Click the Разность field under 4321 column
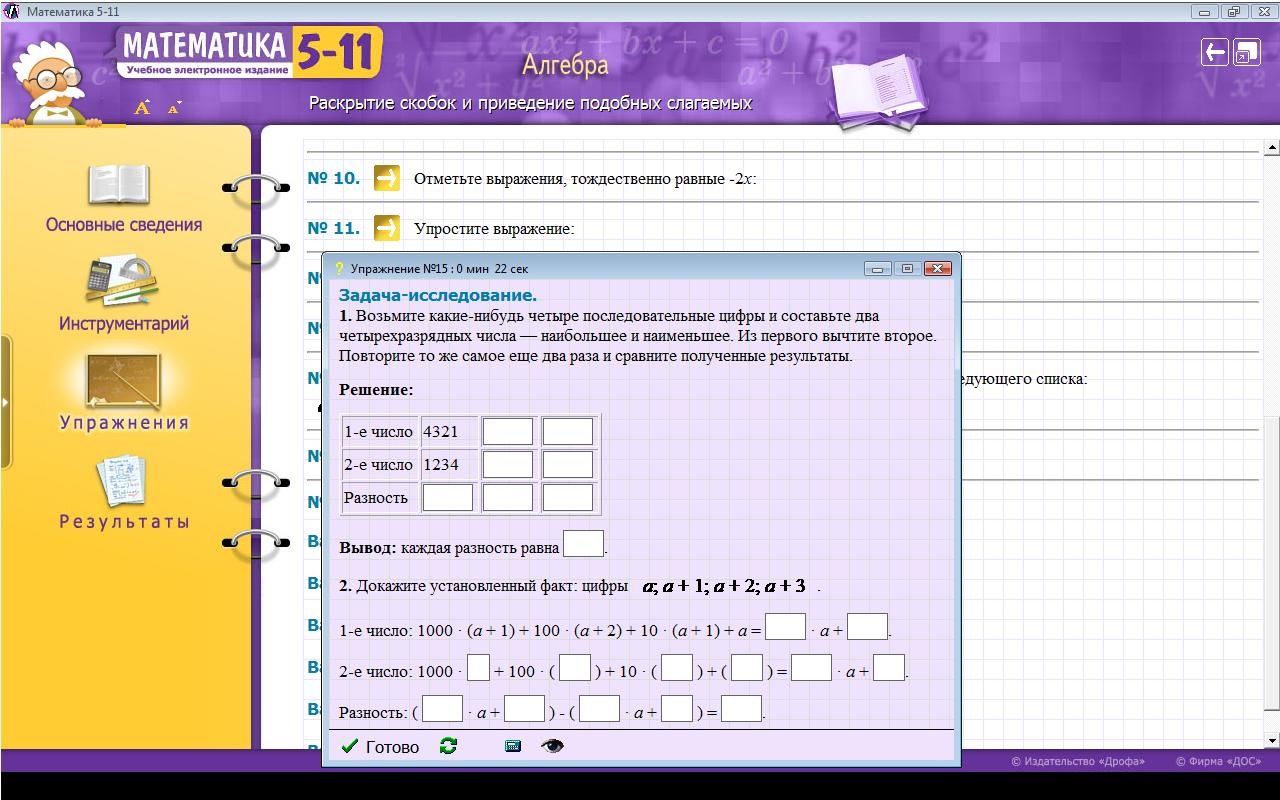 point(447,497)
